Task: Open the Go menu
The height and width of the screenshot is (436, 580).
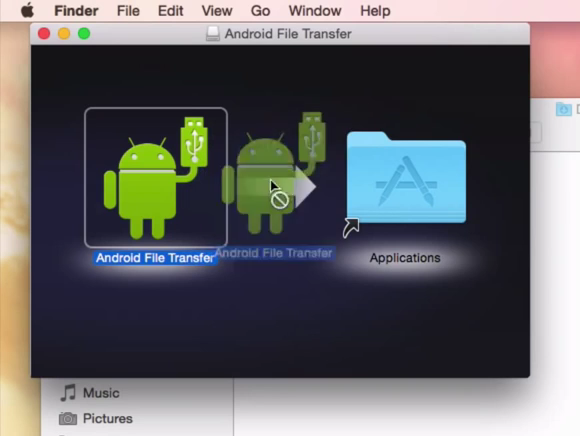Action: (260, 11)
